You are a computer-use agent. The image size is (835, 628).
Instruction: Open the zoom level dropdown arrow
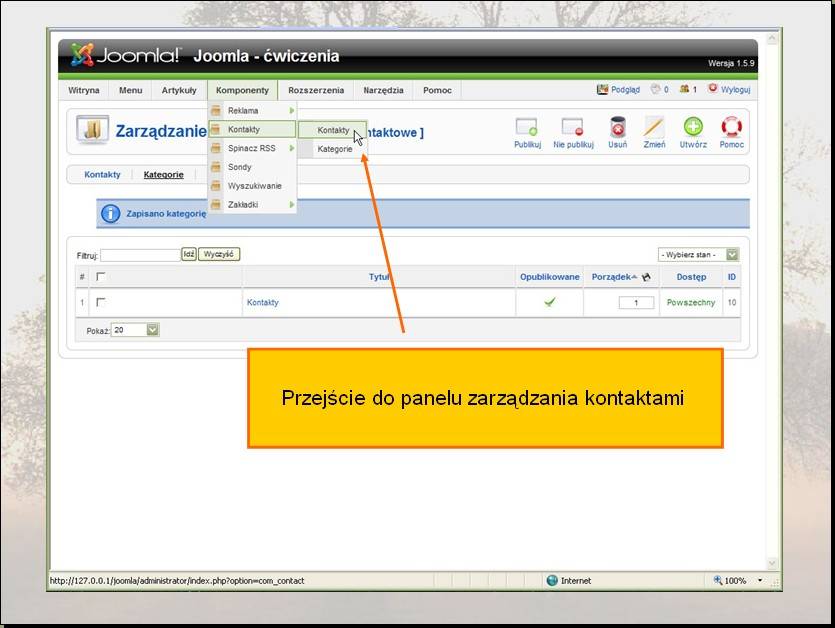(760, 580)
